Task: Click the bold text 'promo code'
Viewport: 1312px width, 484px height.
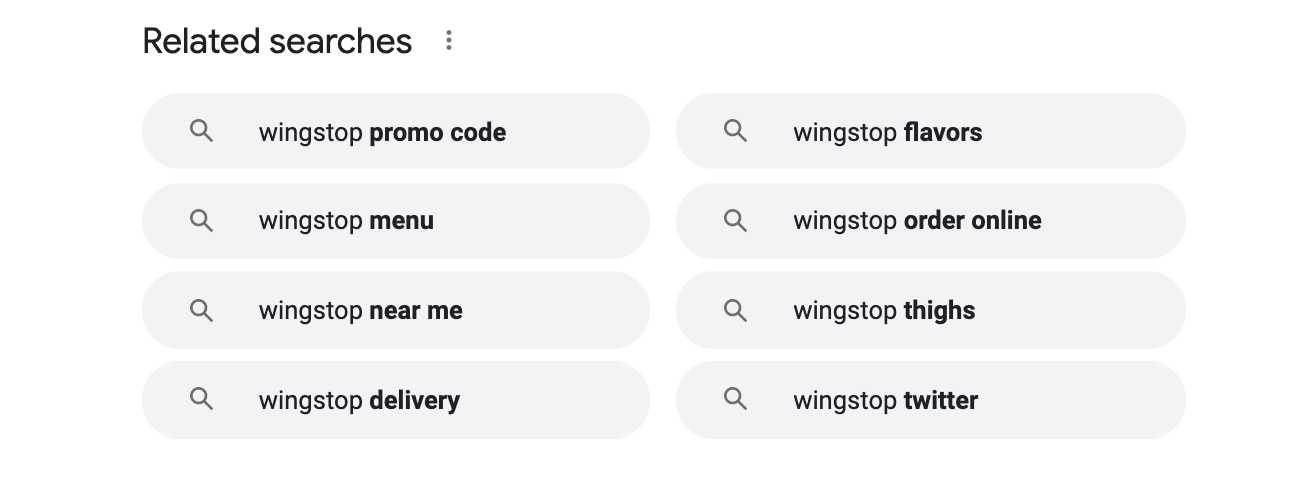Action: click(438, 133)
